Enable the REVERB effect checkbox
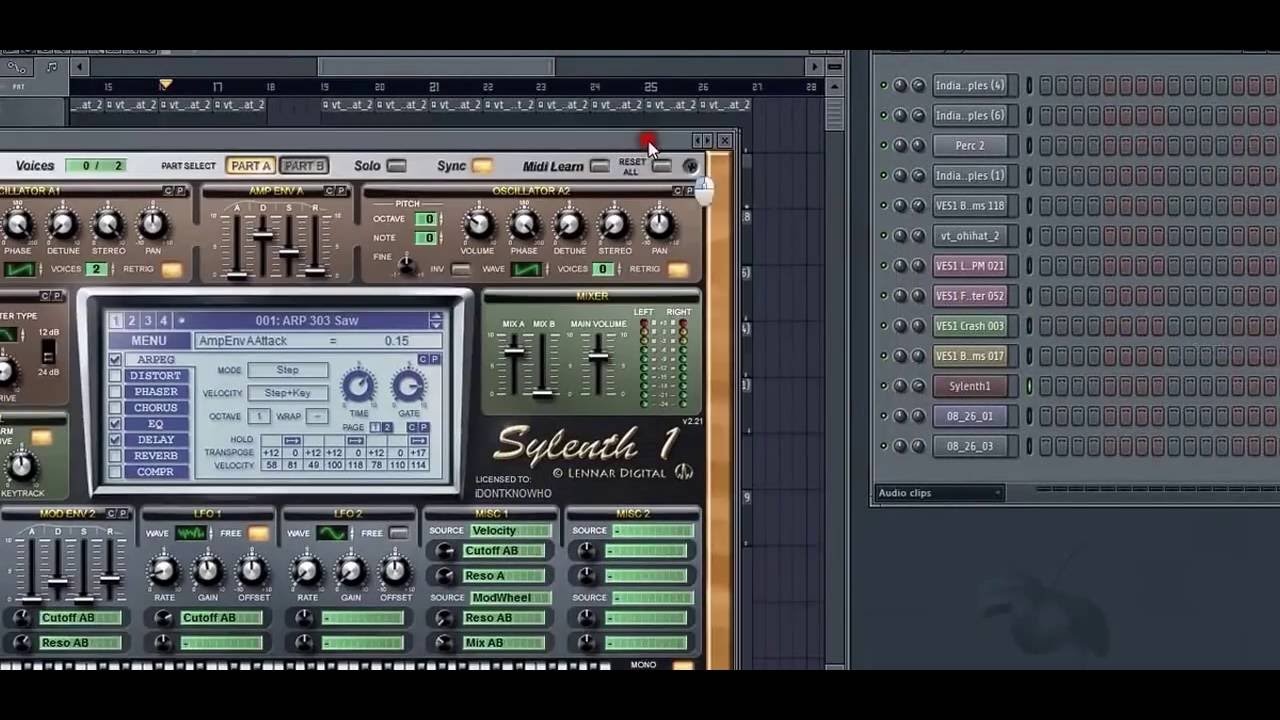This screenshot has width=1280, height=720. tap(115, 456)
